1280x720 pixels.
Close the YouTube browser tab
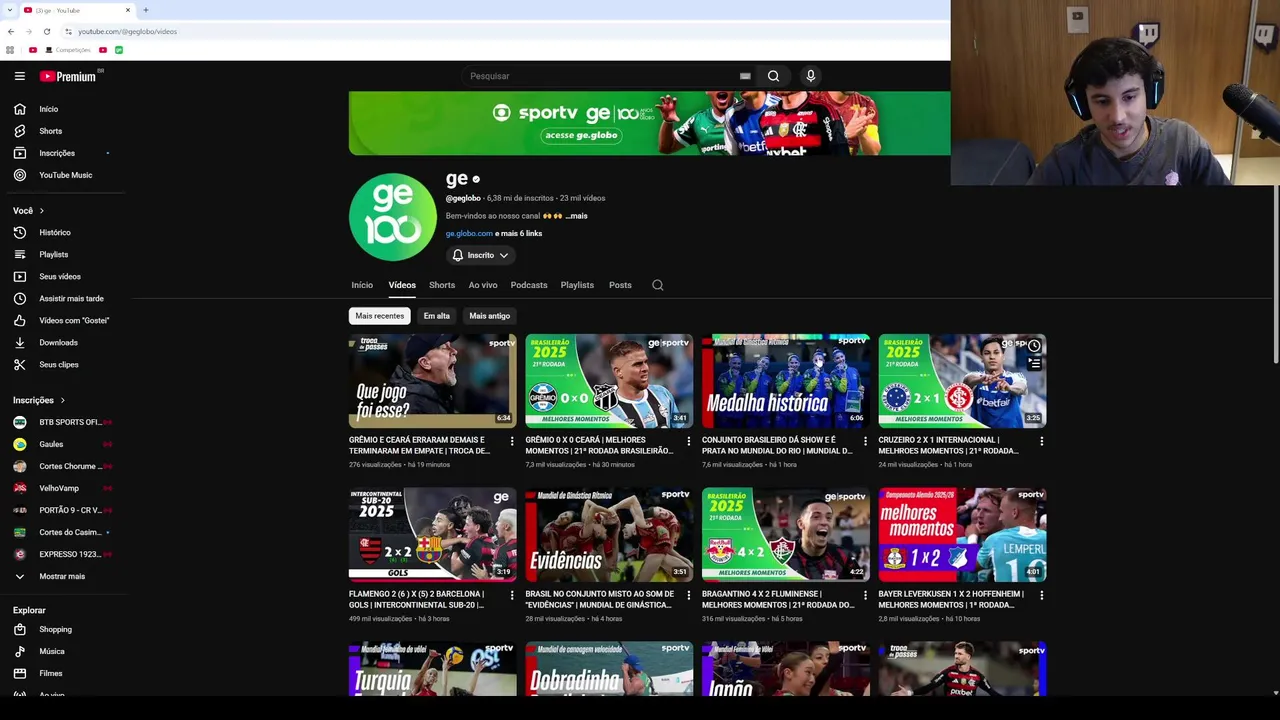(x=128, y=10)
